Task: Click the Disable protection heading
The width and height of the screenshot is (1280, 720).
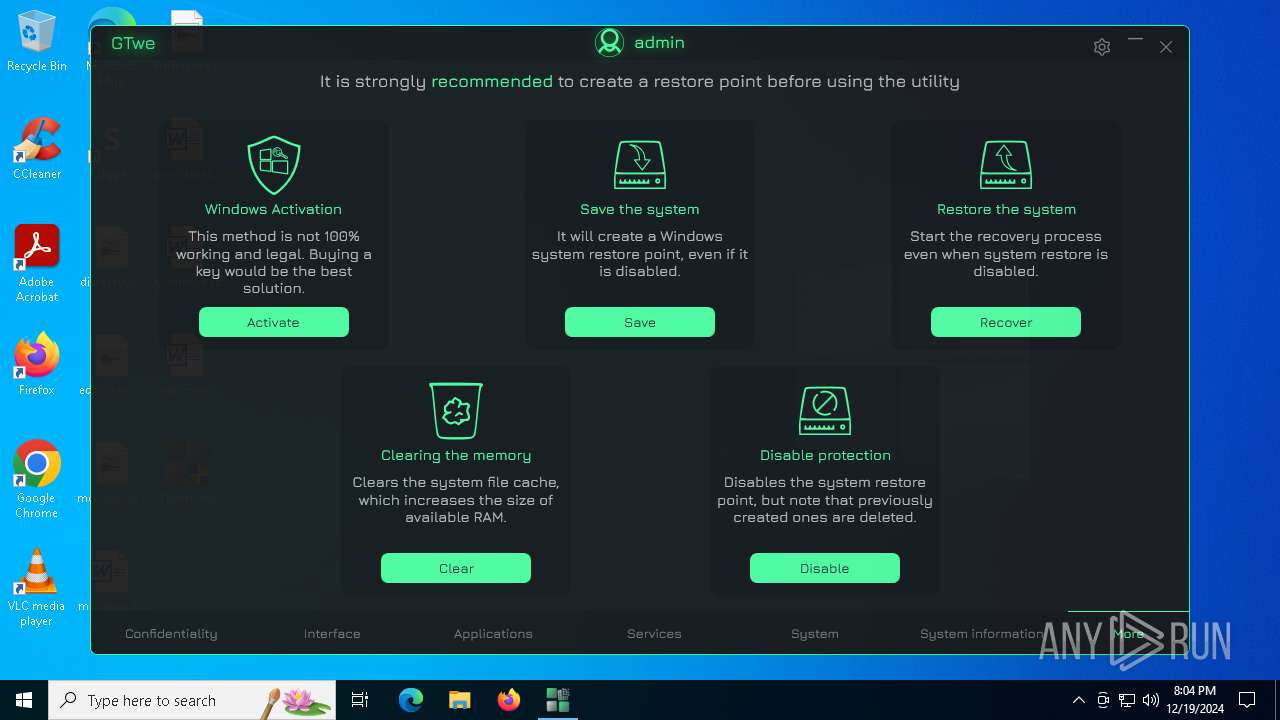Action: [825, 455]
